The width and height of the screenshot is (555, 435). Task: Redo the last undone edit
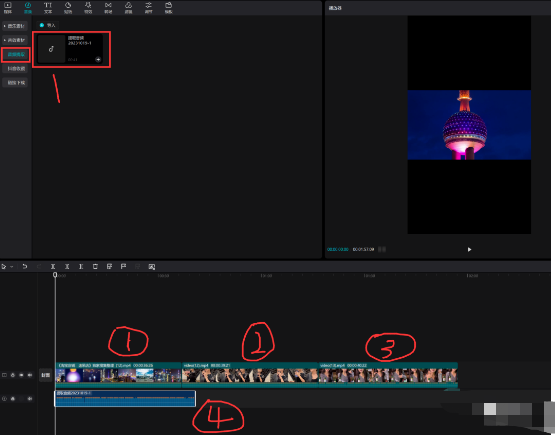click(39, 267)
